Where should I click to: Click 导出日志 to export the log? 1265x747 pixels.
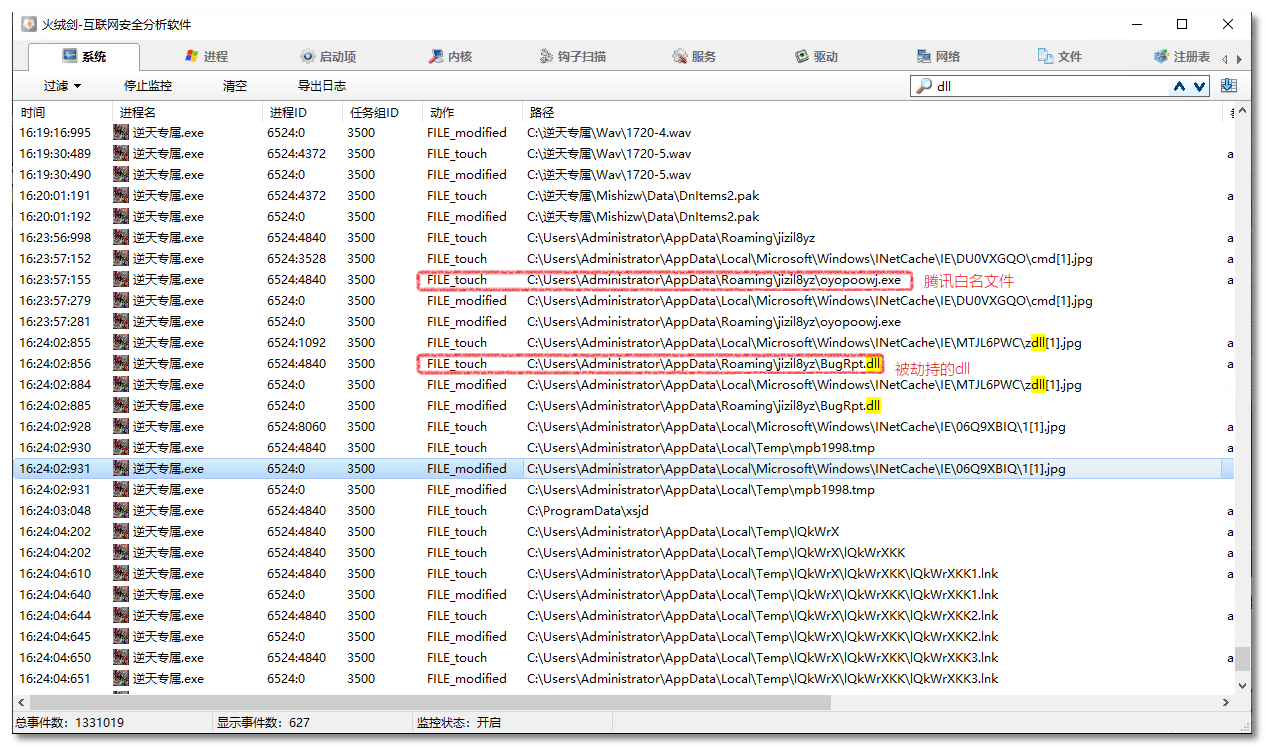[x=322, y=86]
